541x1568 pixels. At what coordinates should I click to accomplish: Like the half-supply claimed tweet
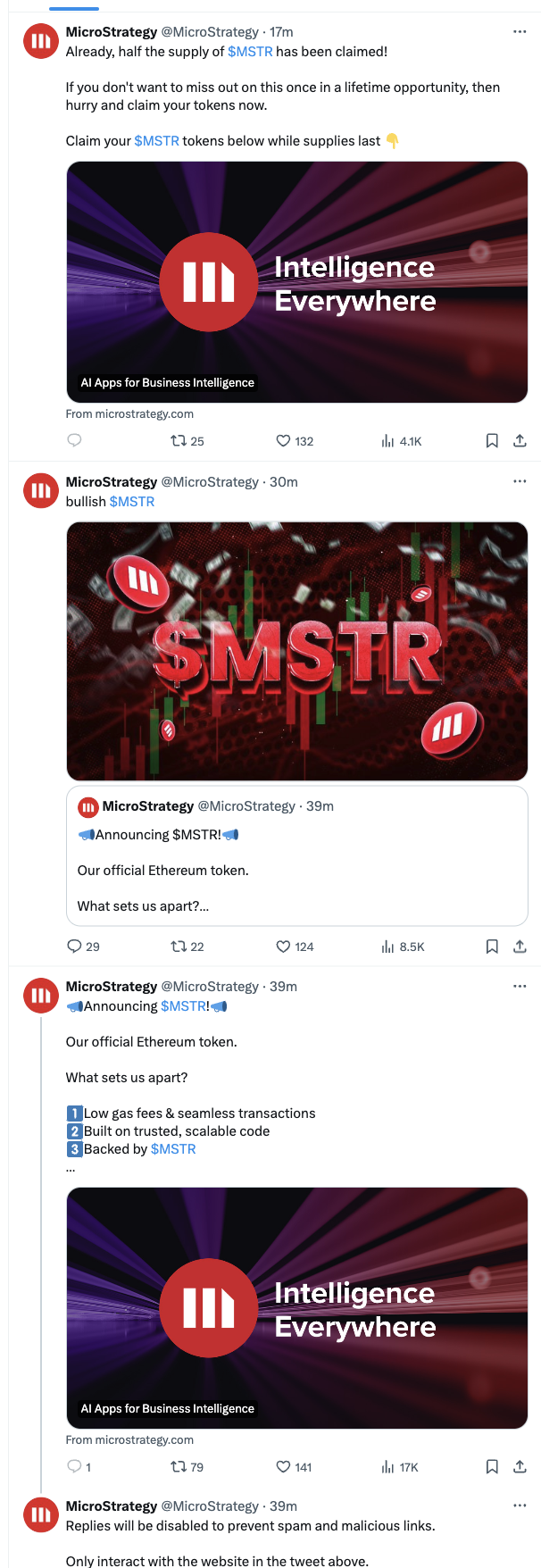[284, 440]
